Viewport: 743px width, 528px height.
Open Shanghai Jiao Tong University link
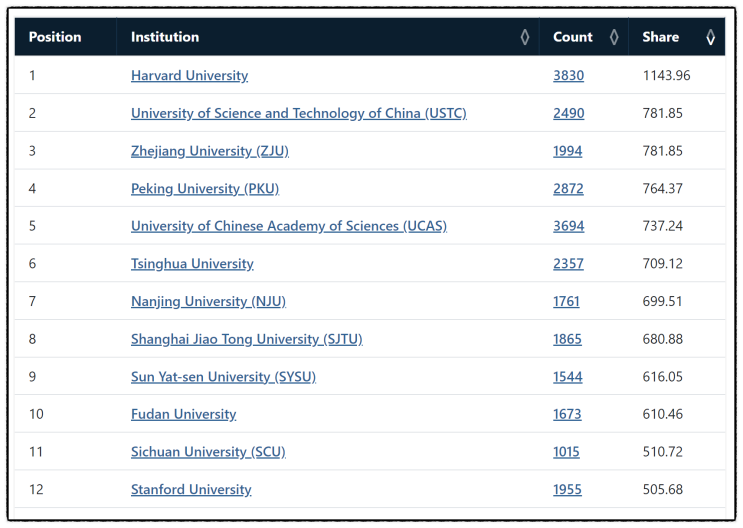(246, 339)
